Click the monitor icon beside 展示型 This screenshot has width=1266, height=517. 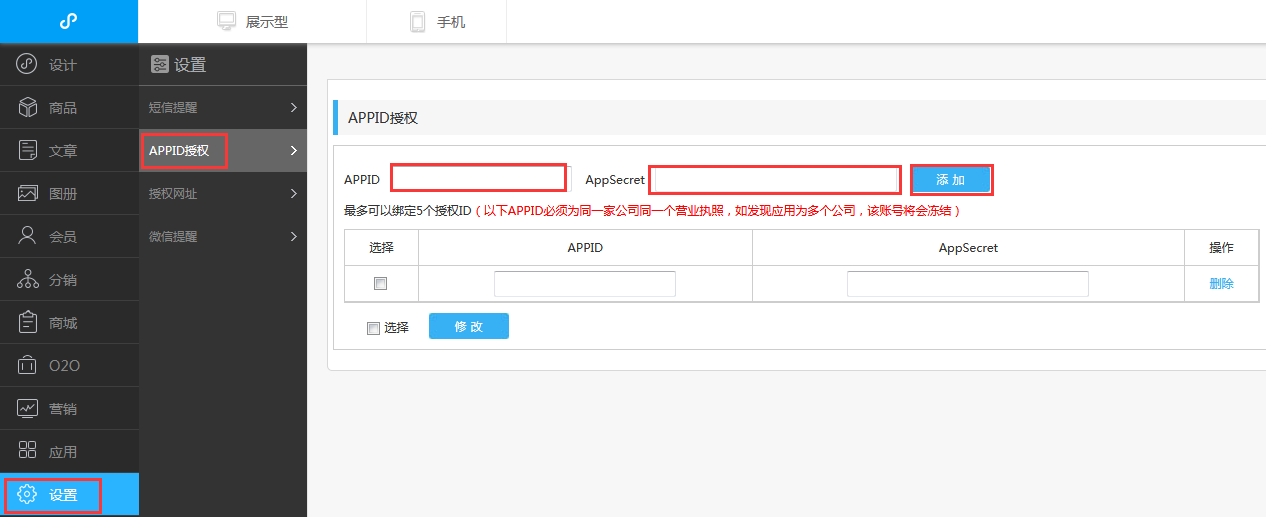coord(227,22)
